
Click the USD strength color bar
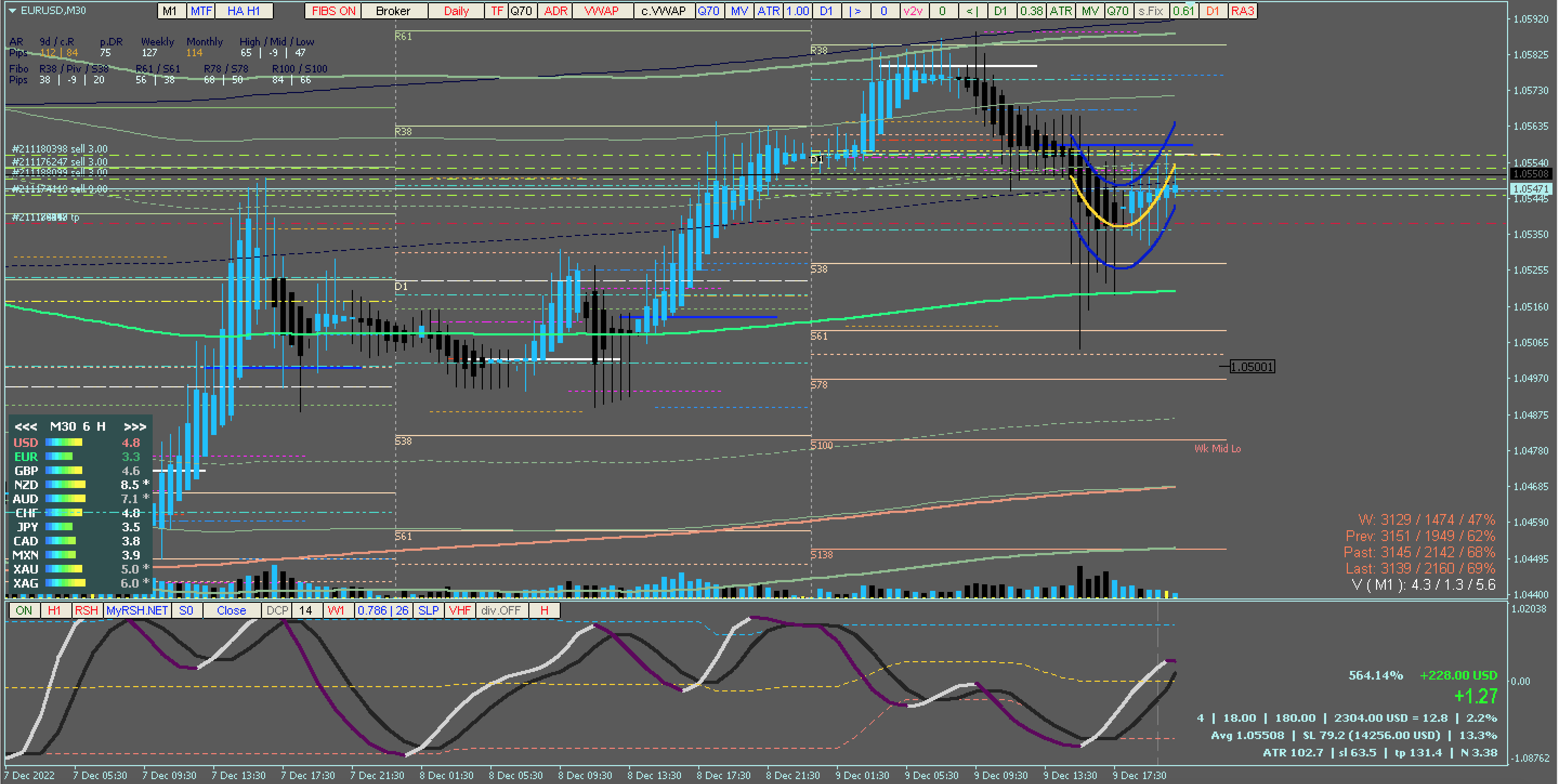click(x=64, y=443)
